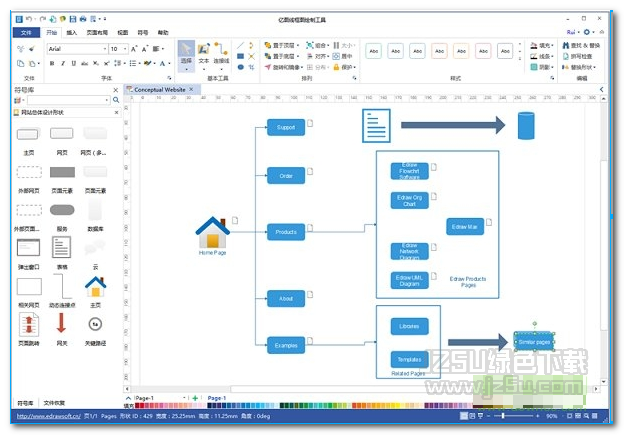Select the line drawing tool

240,45
